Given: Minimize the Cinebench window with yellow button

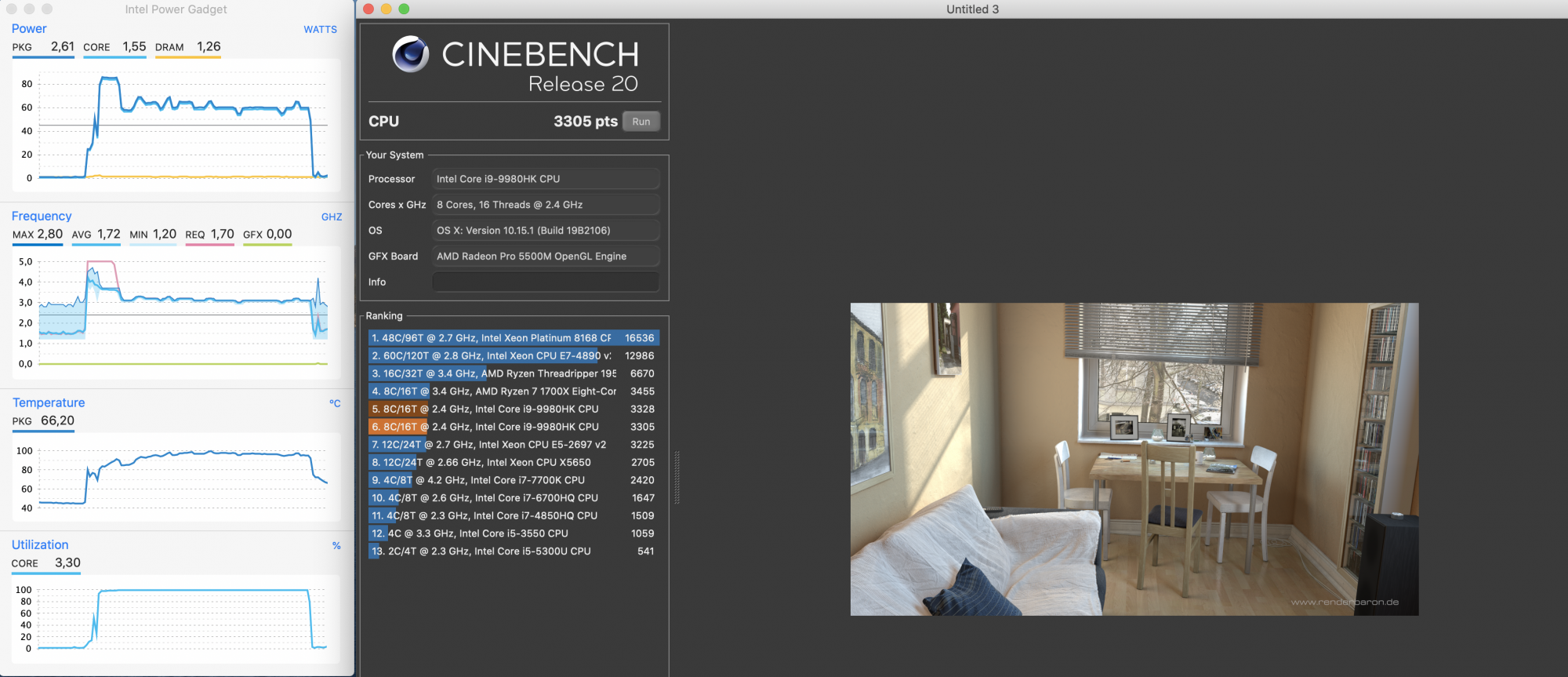Looking at the screenshot, I should (x=386, y=9).
